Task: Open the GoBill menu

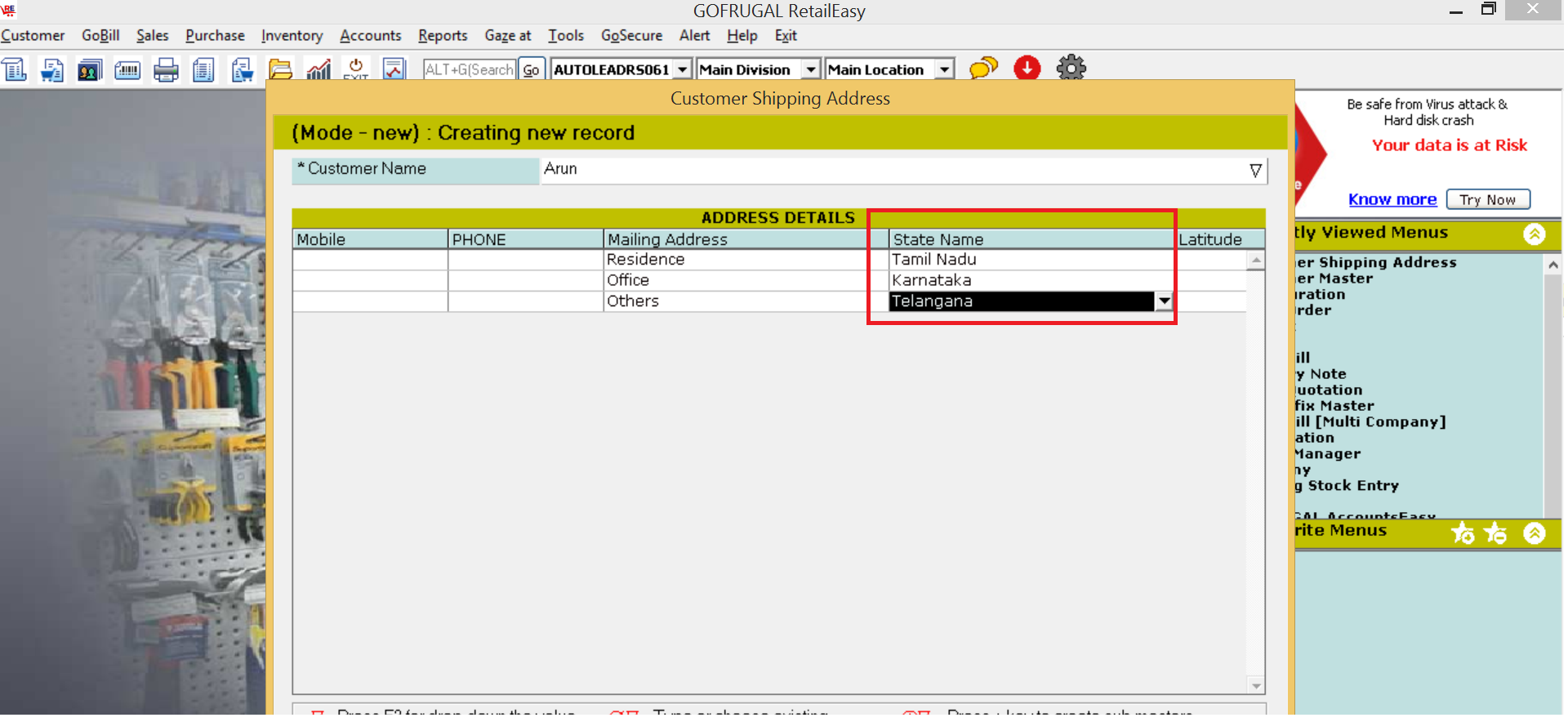Action: pyautogui.click(x=100, y=36)
